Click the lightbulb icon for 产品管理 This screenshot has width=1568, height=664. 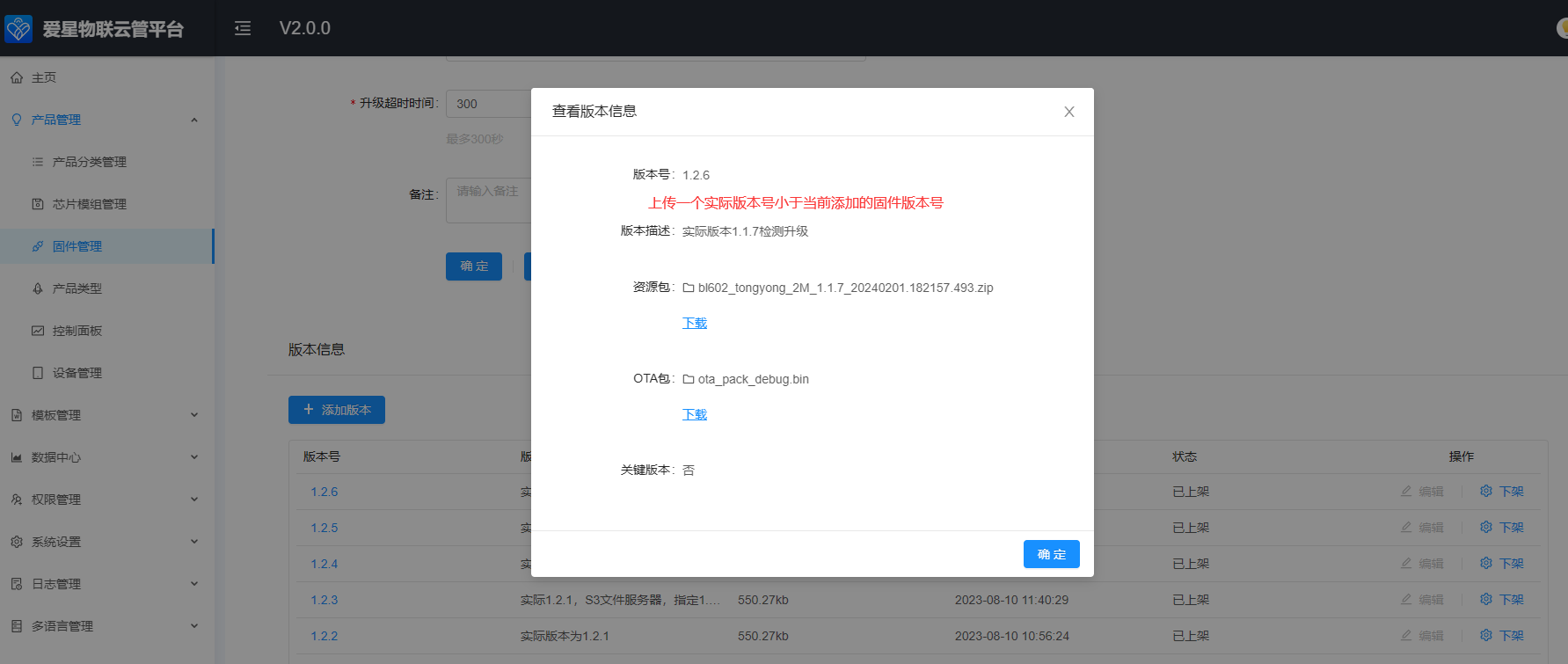[x=17, y=120]
